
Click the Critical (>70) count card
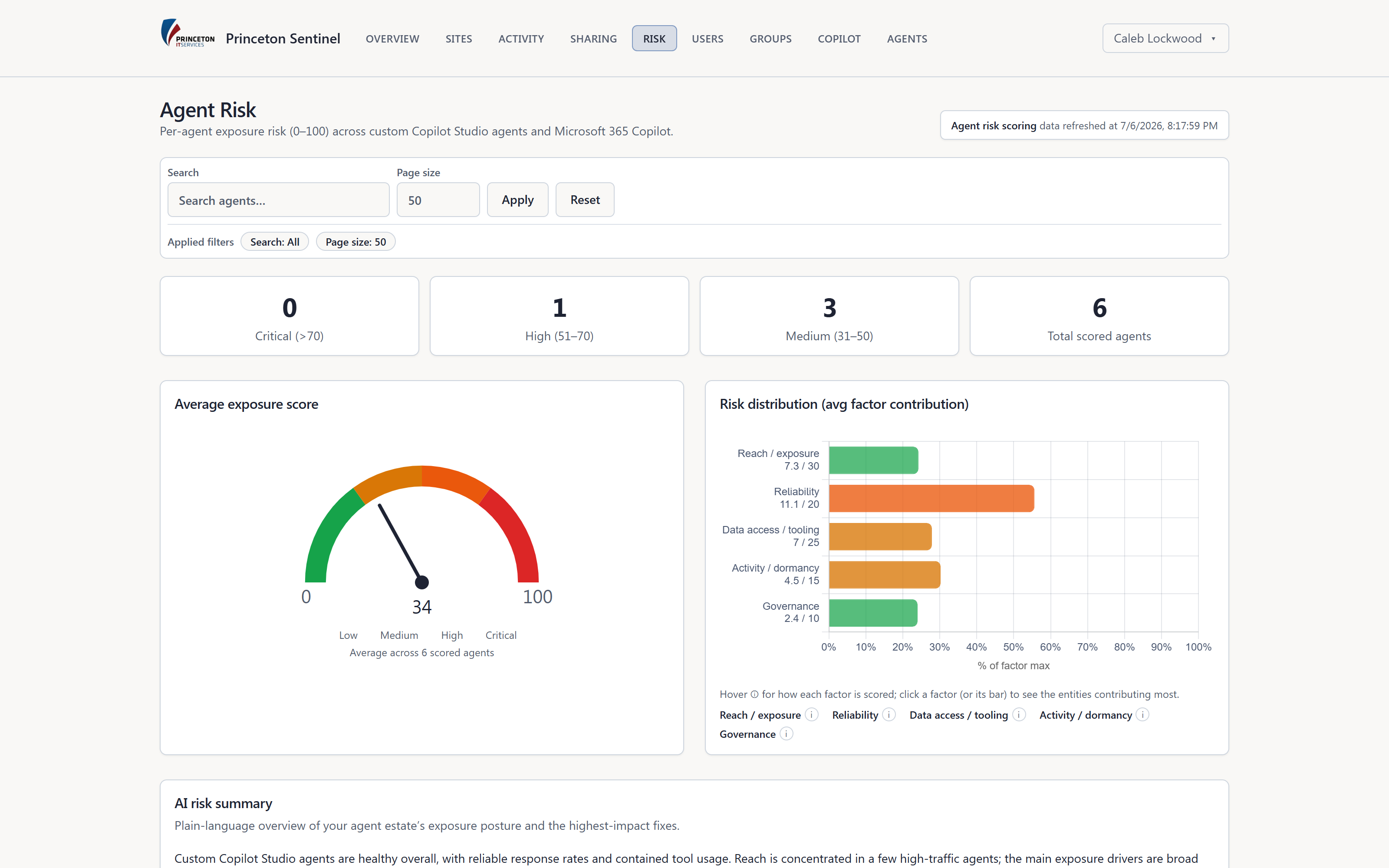coord(289,316)
